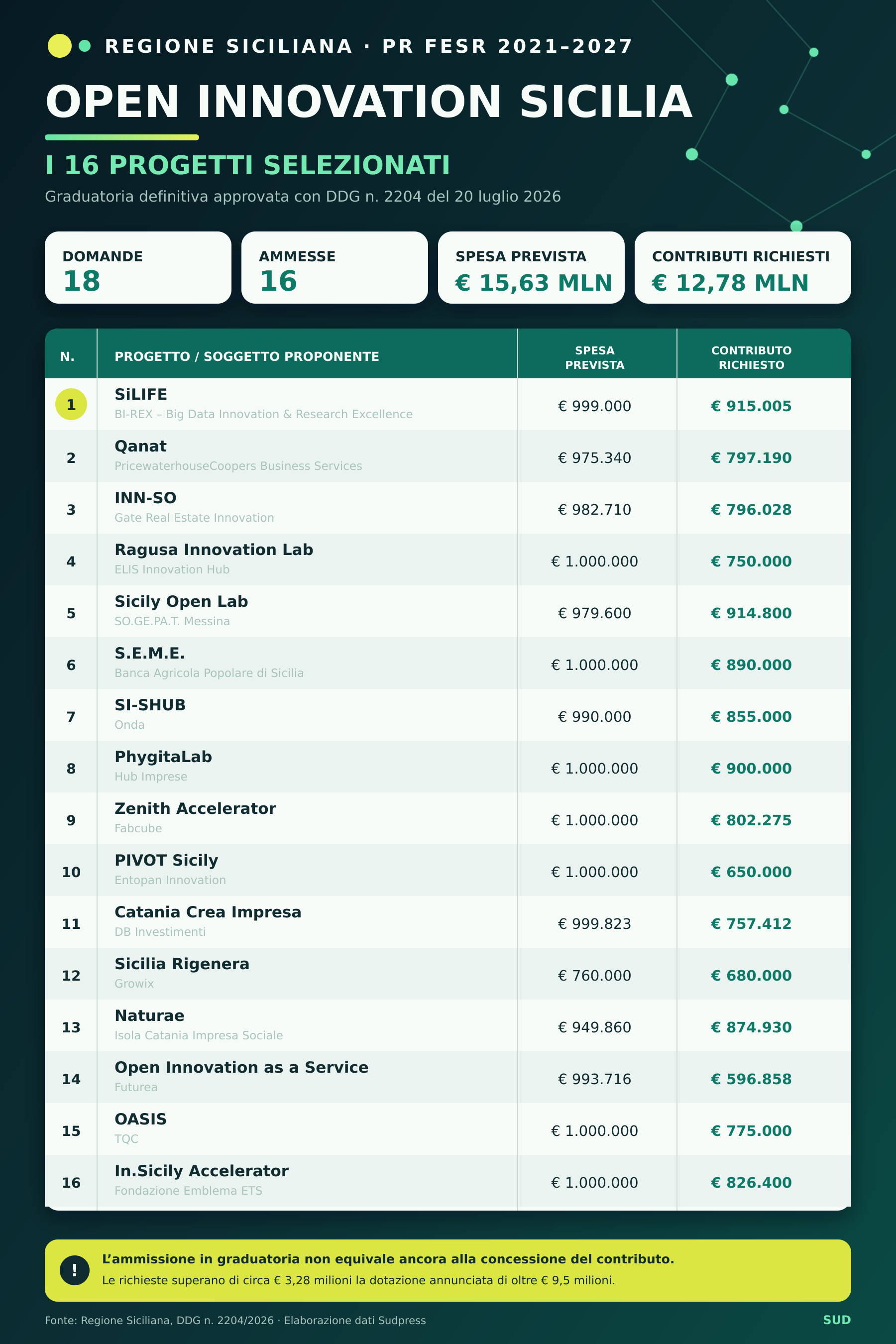Viewport: 896px width, 1344px height.
Task: Click Hub Imprese text
Action: click(x=151, y=777)
